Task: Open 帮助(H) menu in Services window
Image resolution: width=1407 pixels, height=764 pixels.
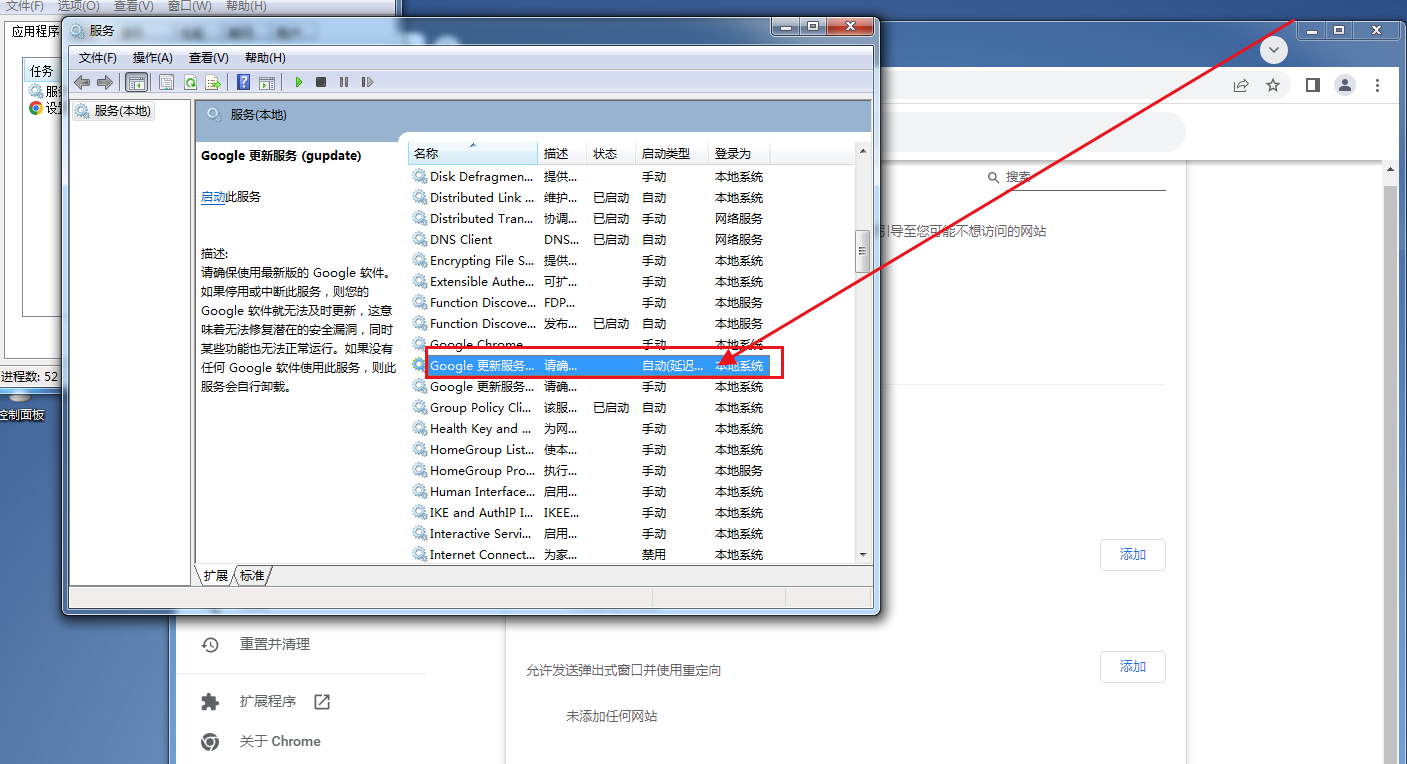Action: click(x=264, y=58)
